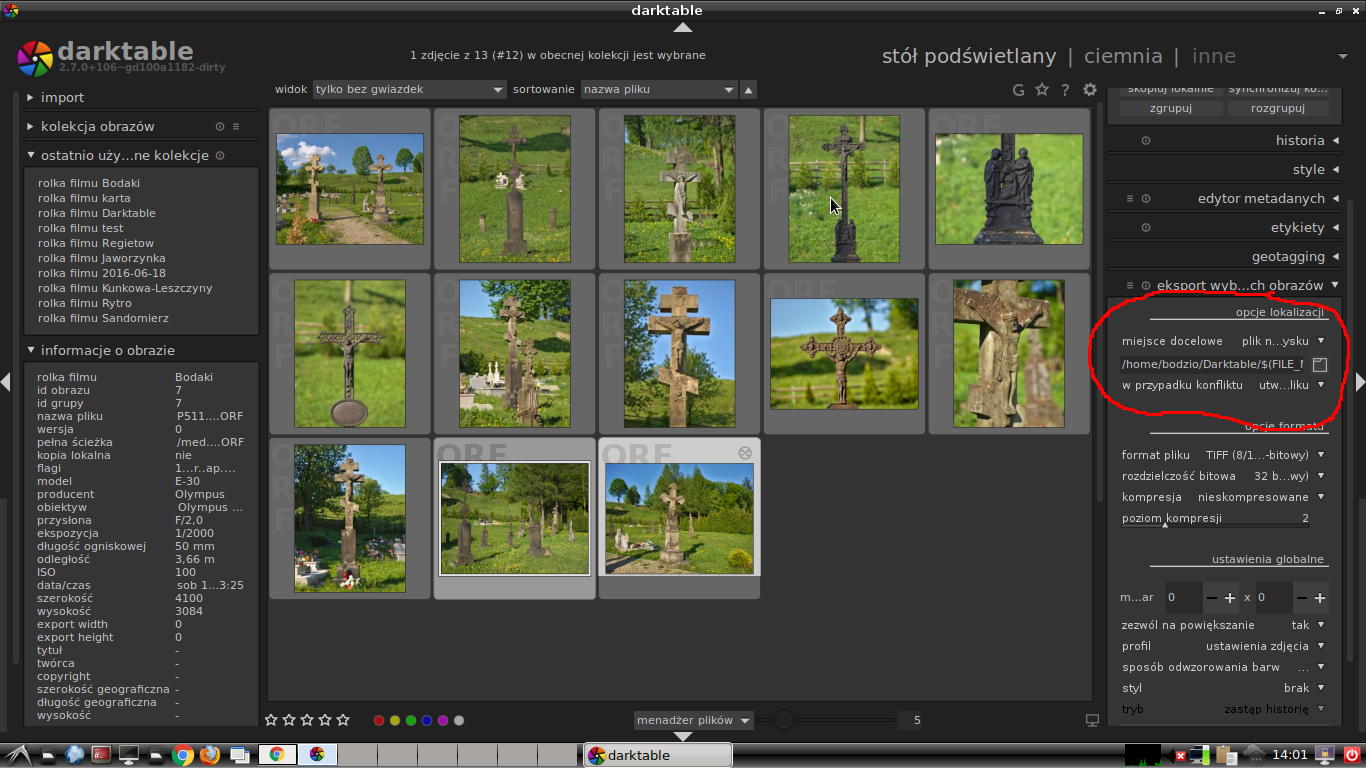Screen dimensions: 1366x768
Task: Apply the purple color label
Action: 443,720
